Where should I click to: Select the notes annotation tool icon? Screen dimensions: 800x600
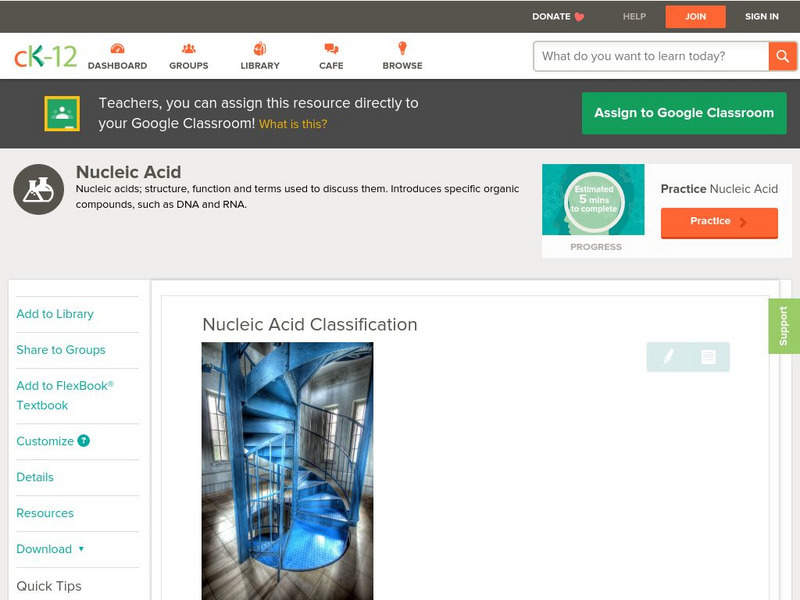(708, 356)
